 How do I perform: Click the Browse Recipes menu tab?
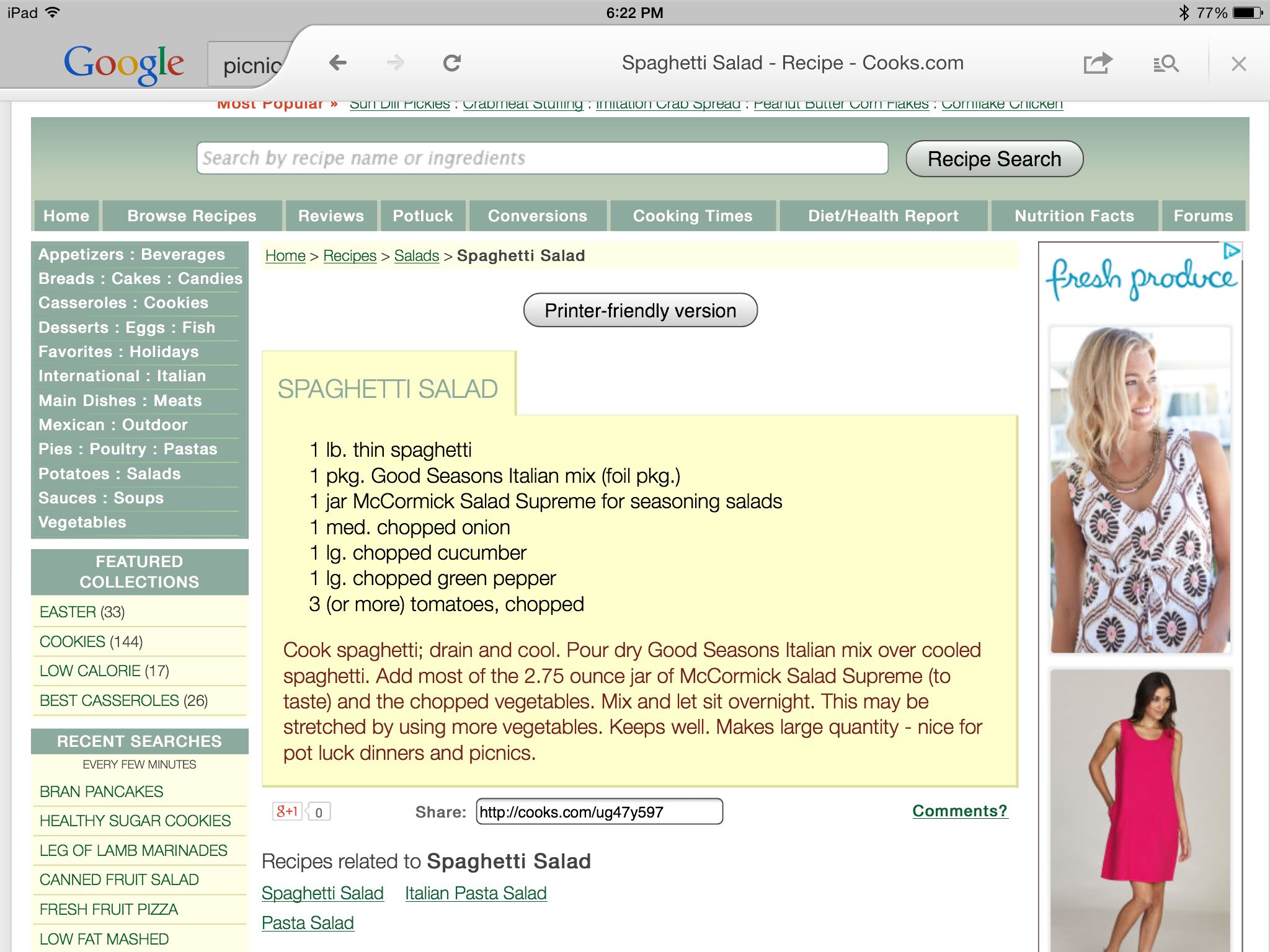click(192, 215)
